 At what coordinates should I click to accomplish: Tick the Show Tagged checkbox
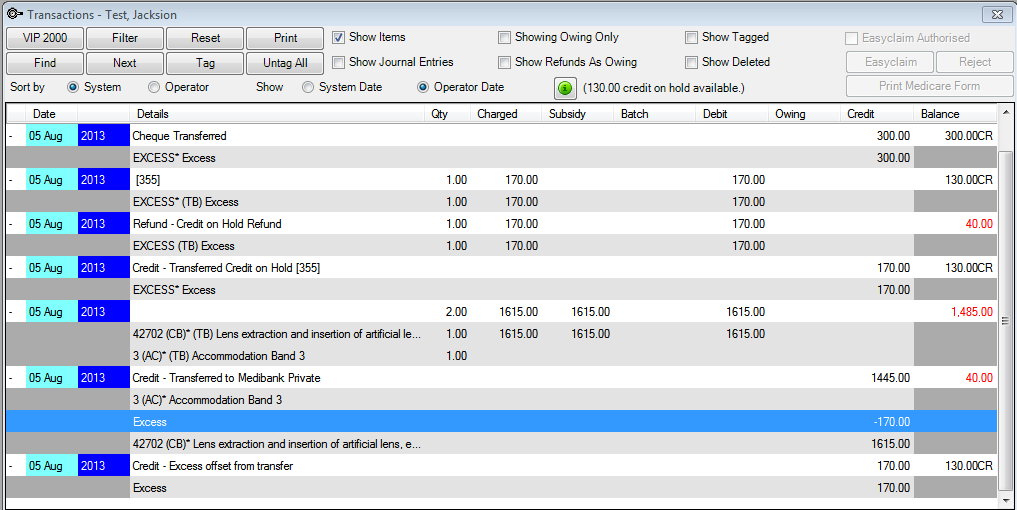click(x=691, y=38)
